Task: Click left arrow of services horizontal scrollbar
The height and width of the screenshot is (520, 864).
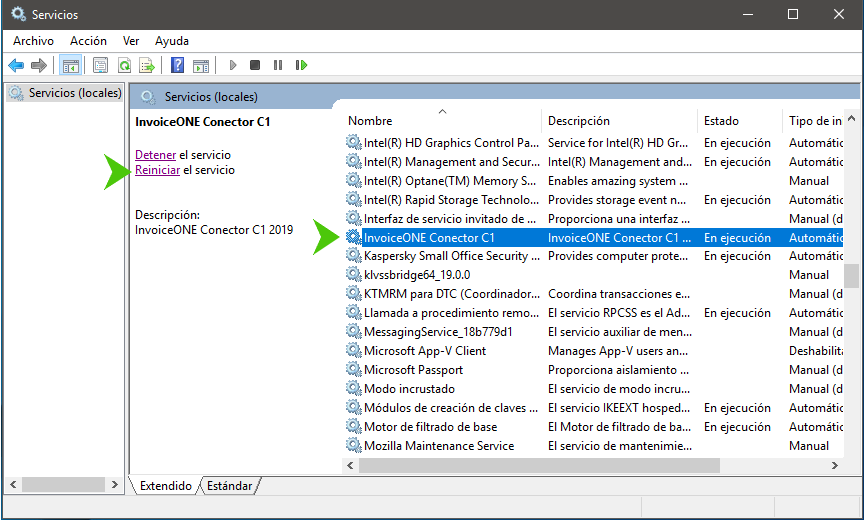Action: click(x=350, y=465)
